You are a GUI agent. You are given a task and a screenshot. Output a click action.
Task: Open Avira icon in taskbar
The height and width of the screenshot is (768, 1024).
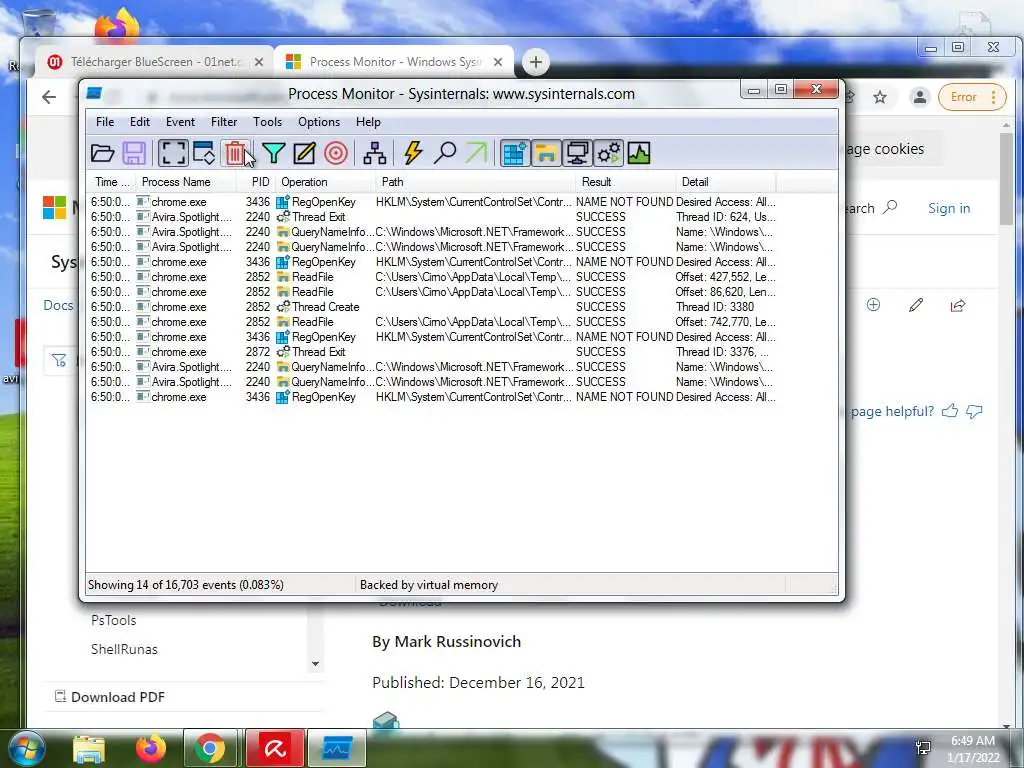click(x=274, y=748)
